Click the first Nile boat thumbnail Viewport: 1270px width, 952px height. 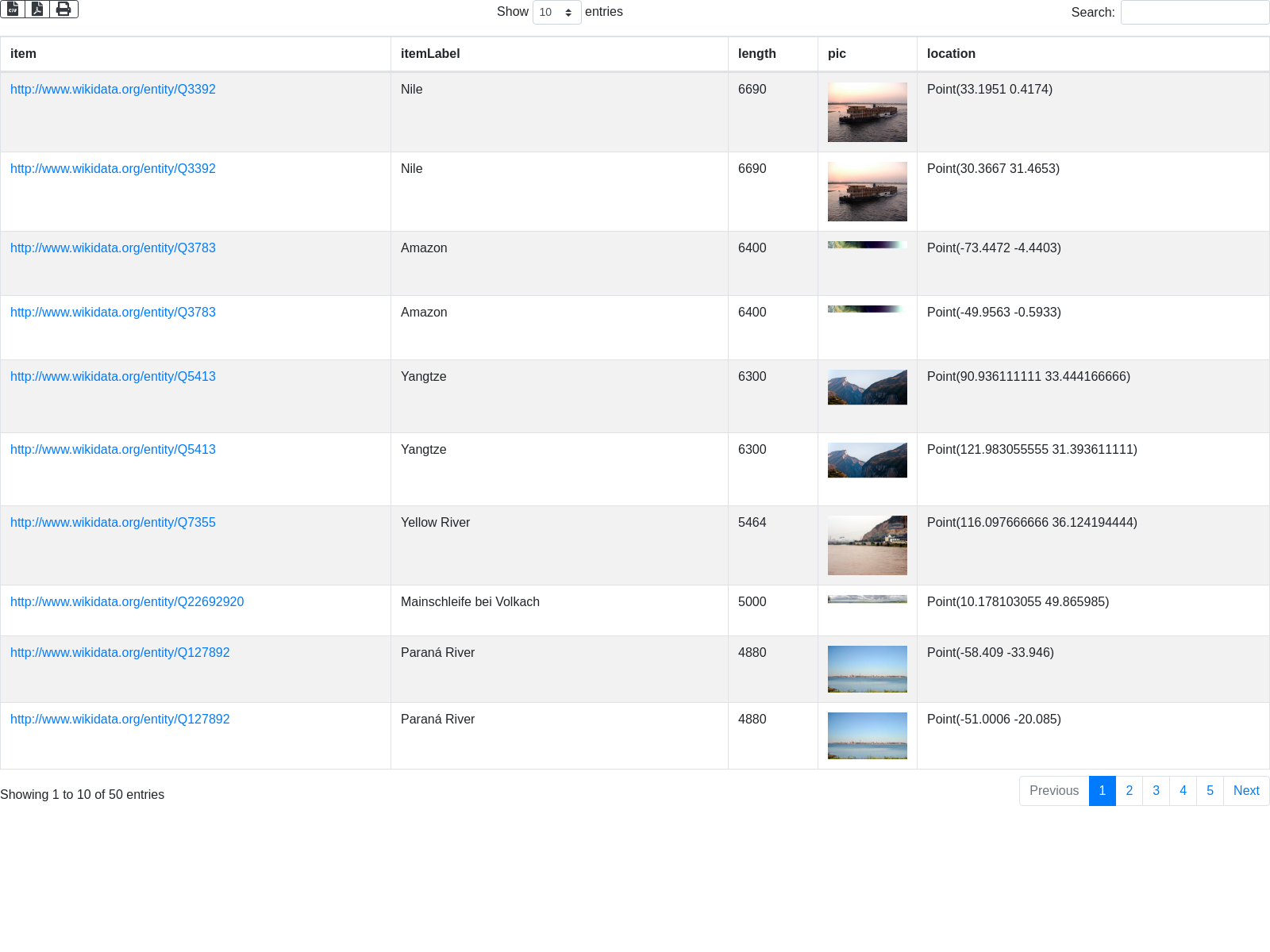coord(867,113)
